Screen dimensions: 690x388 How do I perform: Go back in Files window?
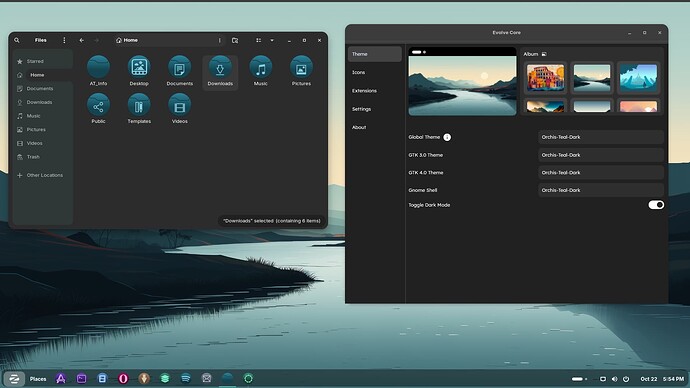(x=81, y=40)
